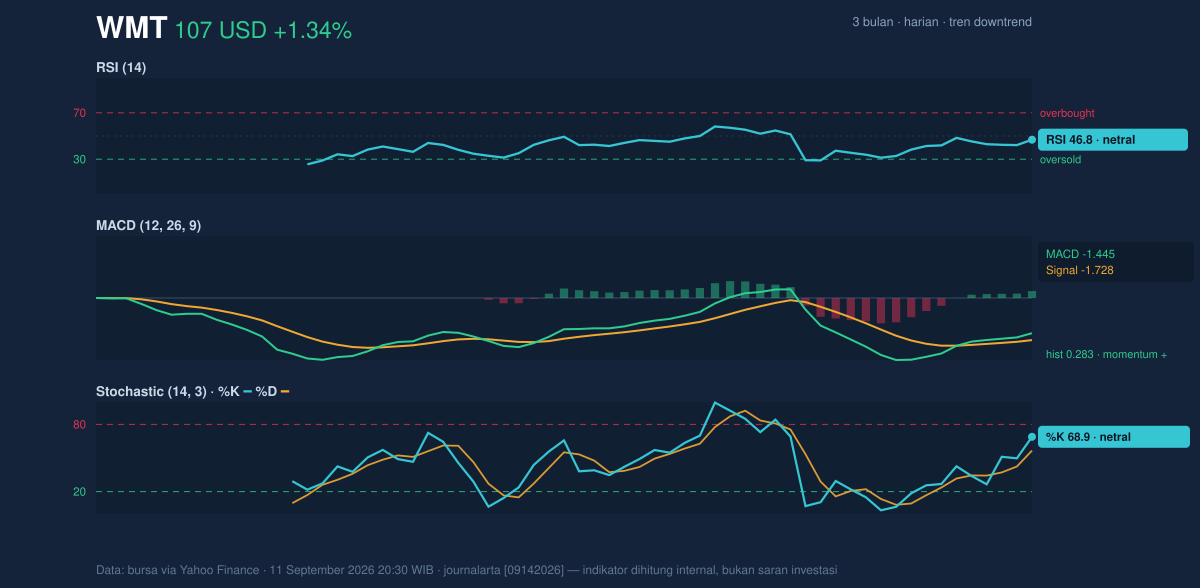The image size is (1200, 588).
Task: Click the overbought label
Action: coord(1067,113)
